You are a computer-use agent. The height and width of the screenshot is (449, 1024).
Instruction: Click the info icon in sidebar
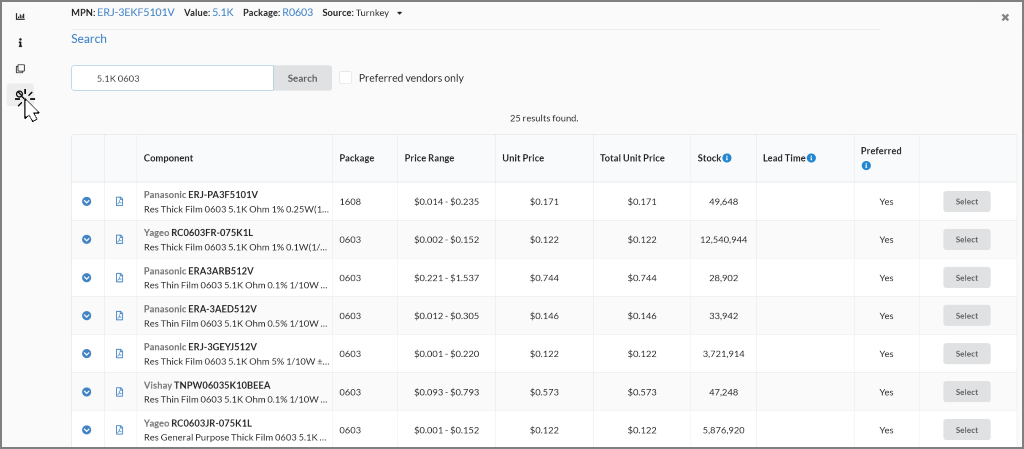coord(20,43)
